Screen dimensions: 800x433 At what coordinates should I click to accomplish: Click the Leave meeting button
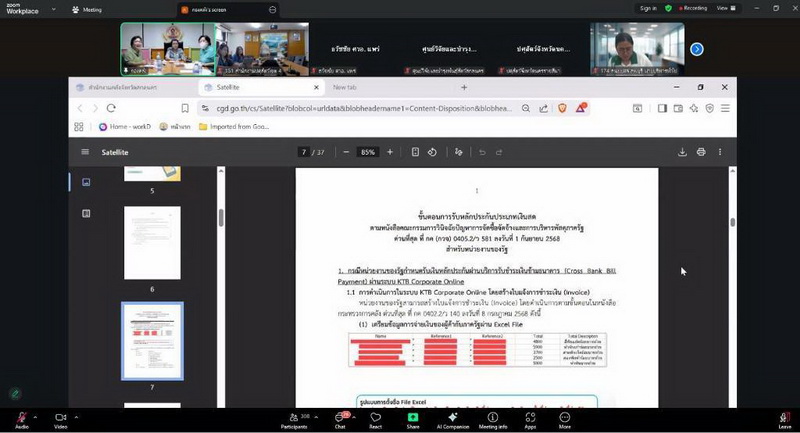click(784, 419)
